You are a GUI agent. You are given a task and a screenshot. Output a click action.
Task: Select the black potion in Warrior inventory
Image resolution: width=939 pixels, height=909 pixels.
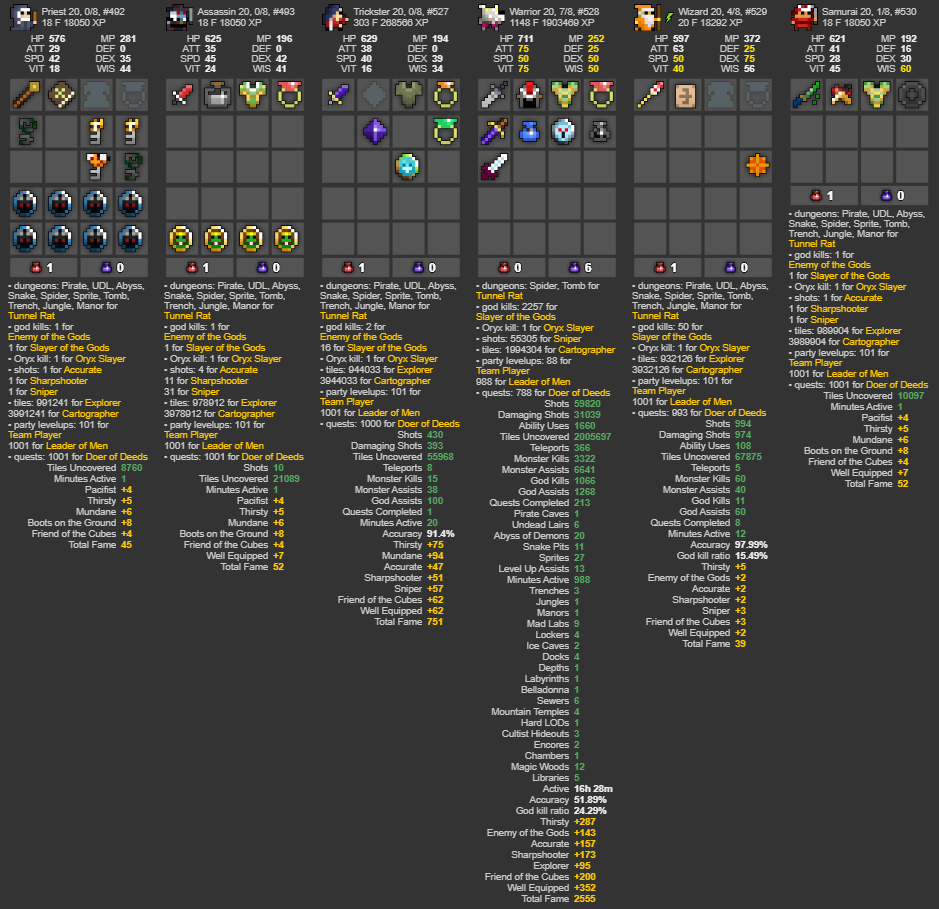tap(600, 131)
